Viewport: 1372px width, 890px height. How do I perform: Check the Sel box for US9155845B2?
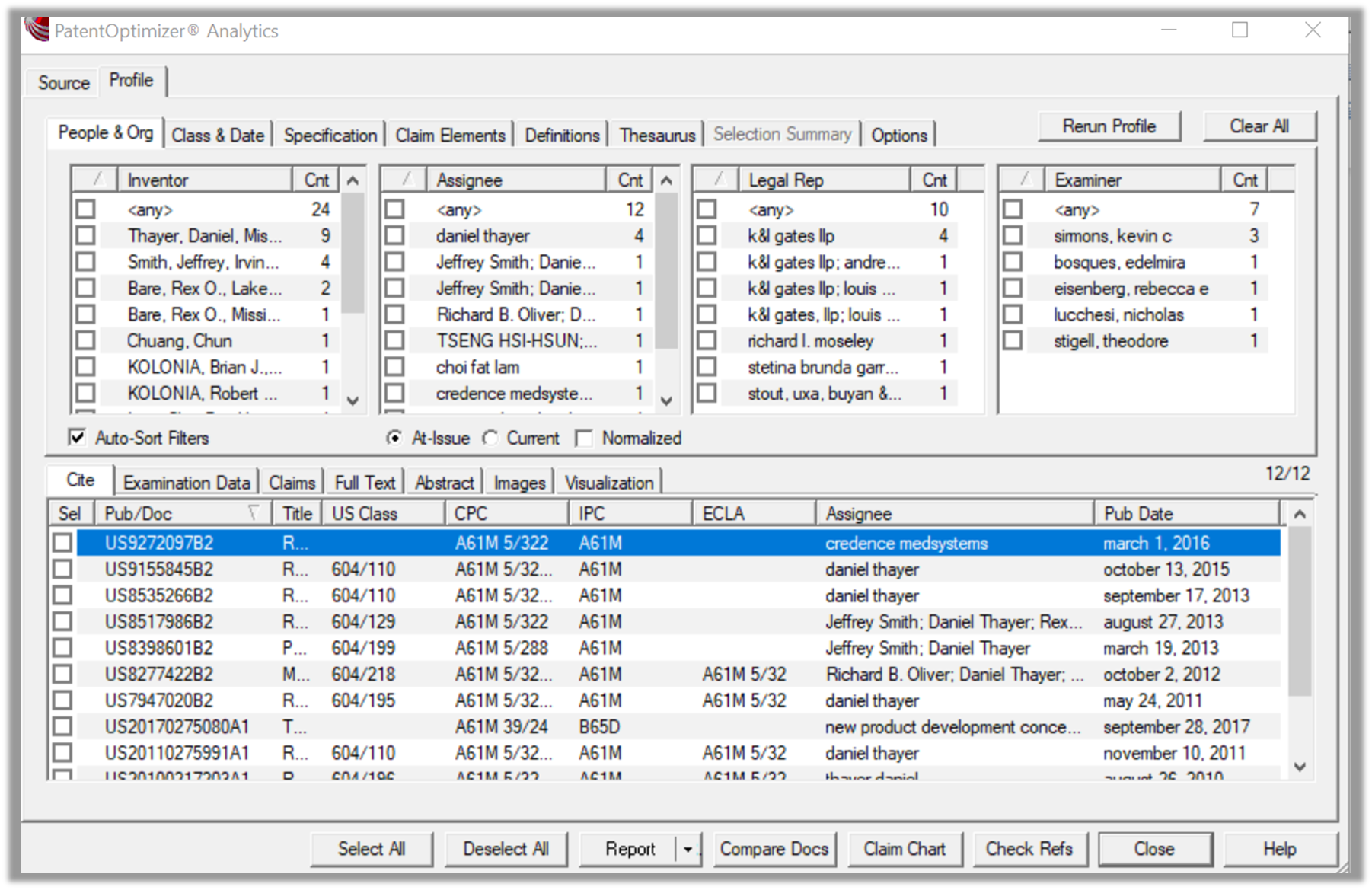(x=62, y=569)
